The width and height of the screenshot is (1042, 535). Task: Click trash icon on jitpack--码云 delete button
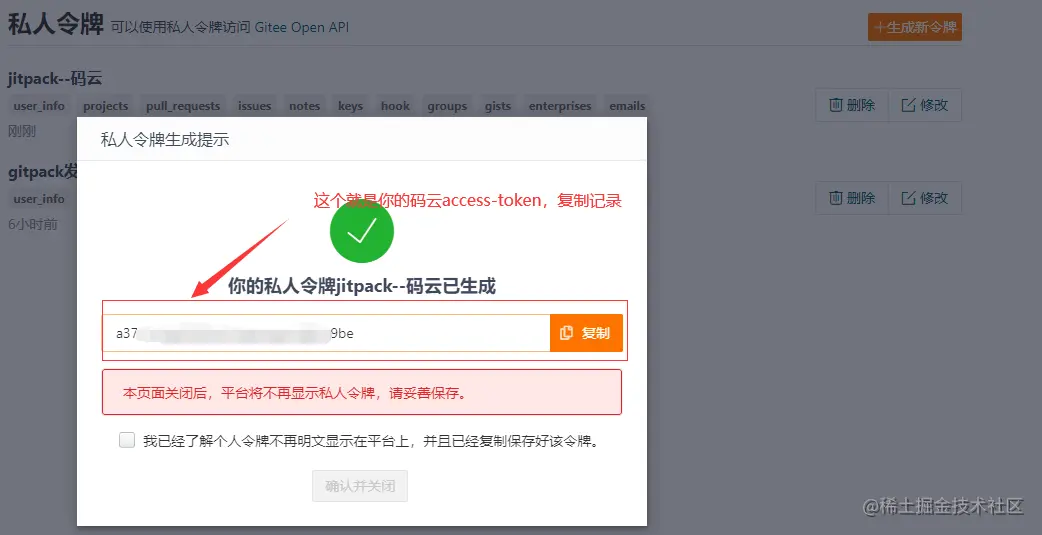click(x=836, y=105)
